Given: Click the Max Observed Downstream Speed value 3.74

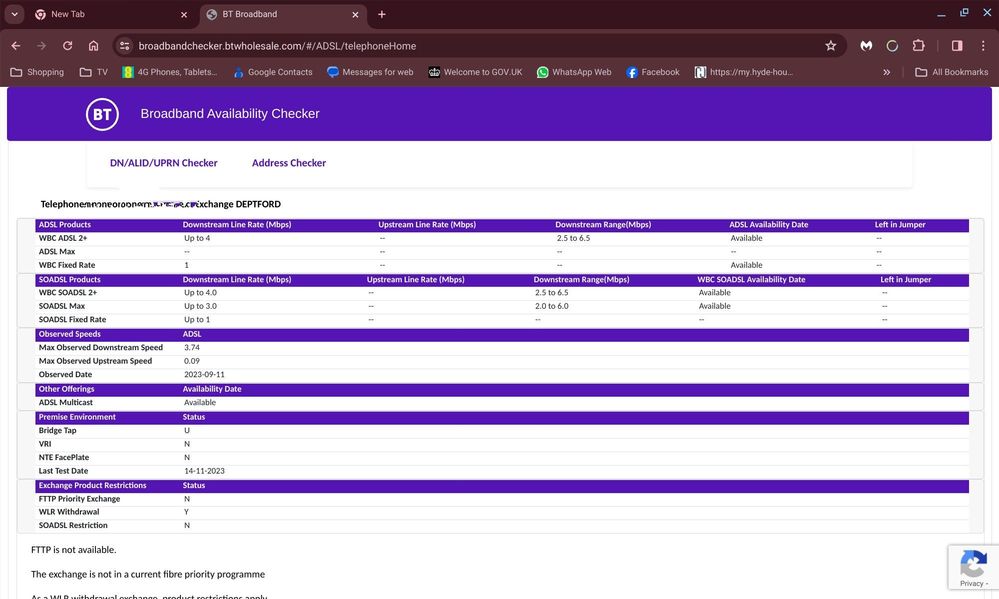Looking at the screenshot, I should tap(192, 347).
